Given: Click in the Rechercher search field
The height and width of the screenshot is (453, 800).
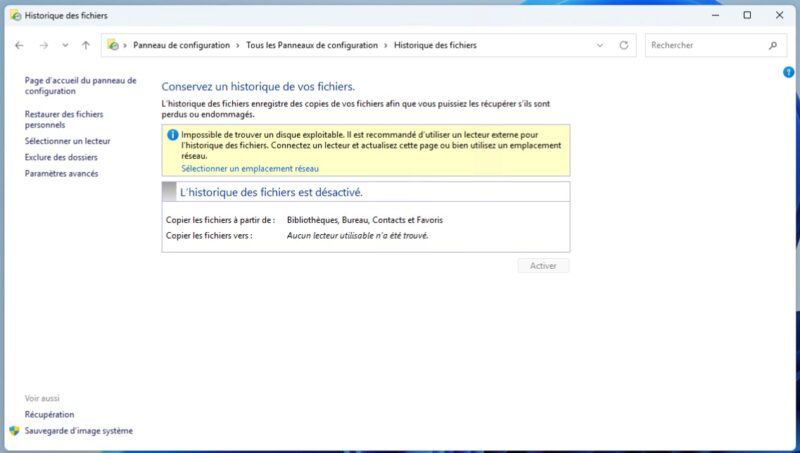Looking at the screenshot, I should (x=709, y=45).
